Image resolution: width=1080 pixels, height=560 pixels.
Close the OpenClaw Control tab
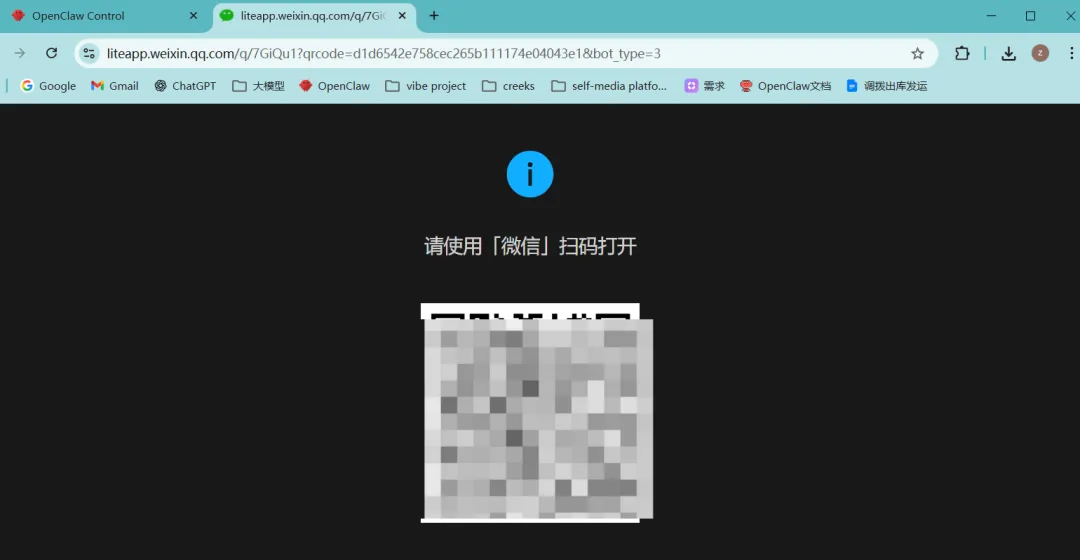coord(194,16)
